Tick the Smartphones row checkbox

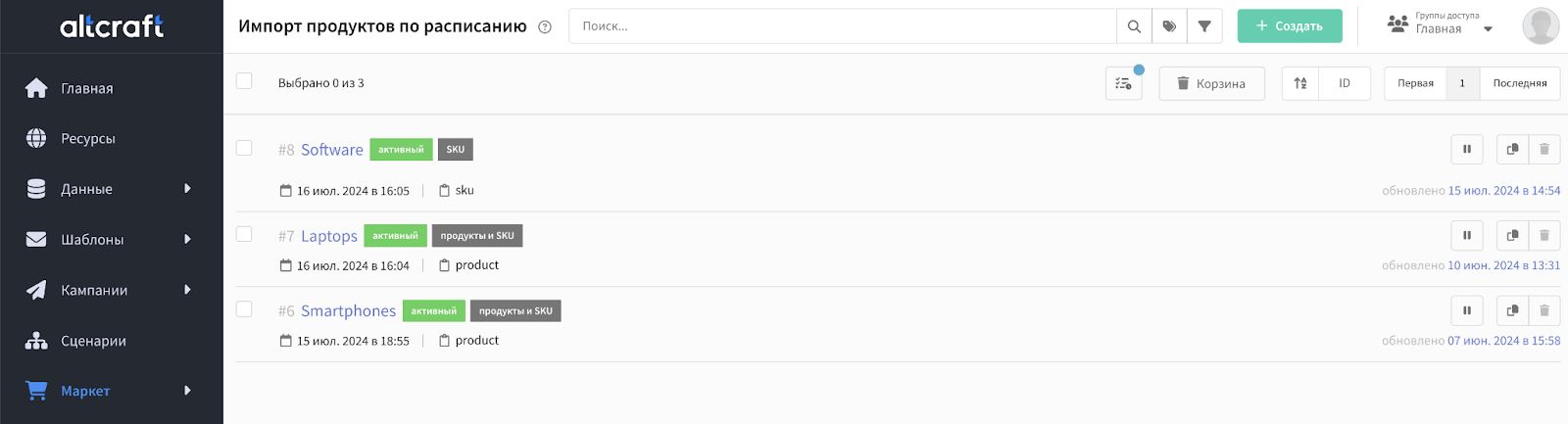tap(244, 309)
